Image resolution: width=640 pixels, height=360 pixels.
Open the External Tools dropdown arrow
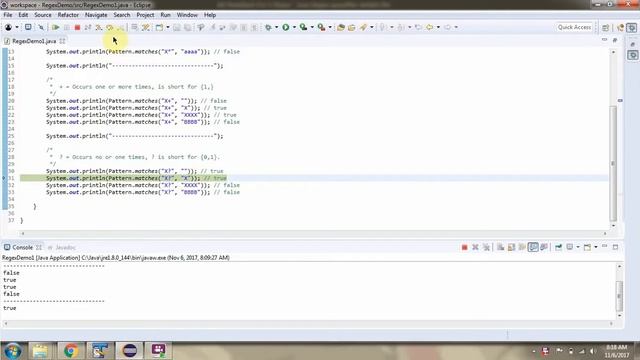[x=330, y=27]
